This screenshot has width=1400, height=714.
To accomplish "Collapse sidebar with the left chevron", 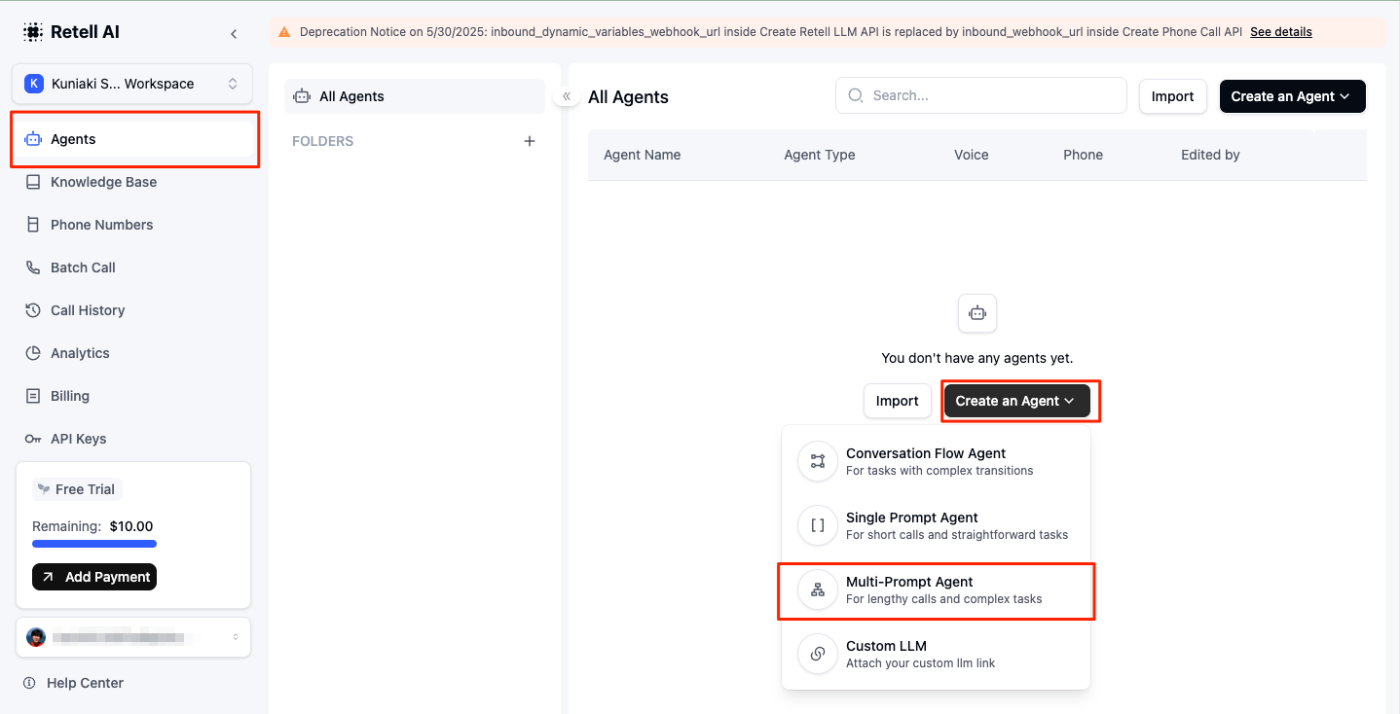I will 234,33.
